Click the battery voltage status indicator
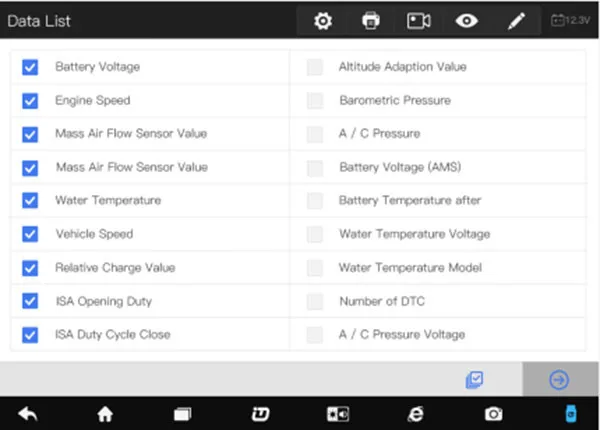This screenshot has height=430, width=600. 570,20
